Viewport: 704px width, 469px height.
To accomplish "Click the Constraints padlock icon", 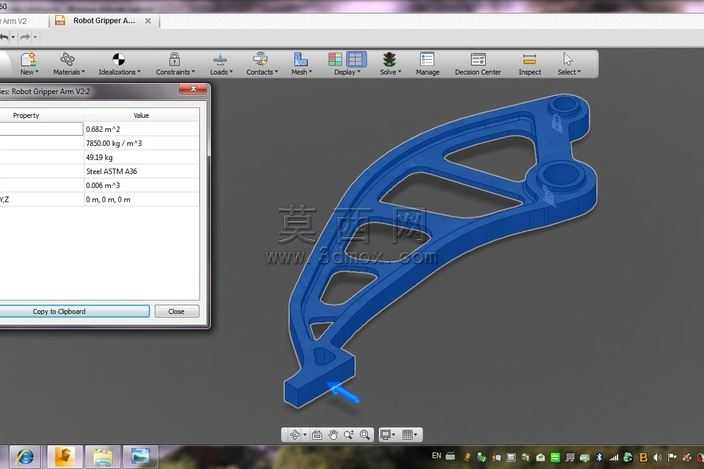I will pyautogui.click(x=174, y=59).
